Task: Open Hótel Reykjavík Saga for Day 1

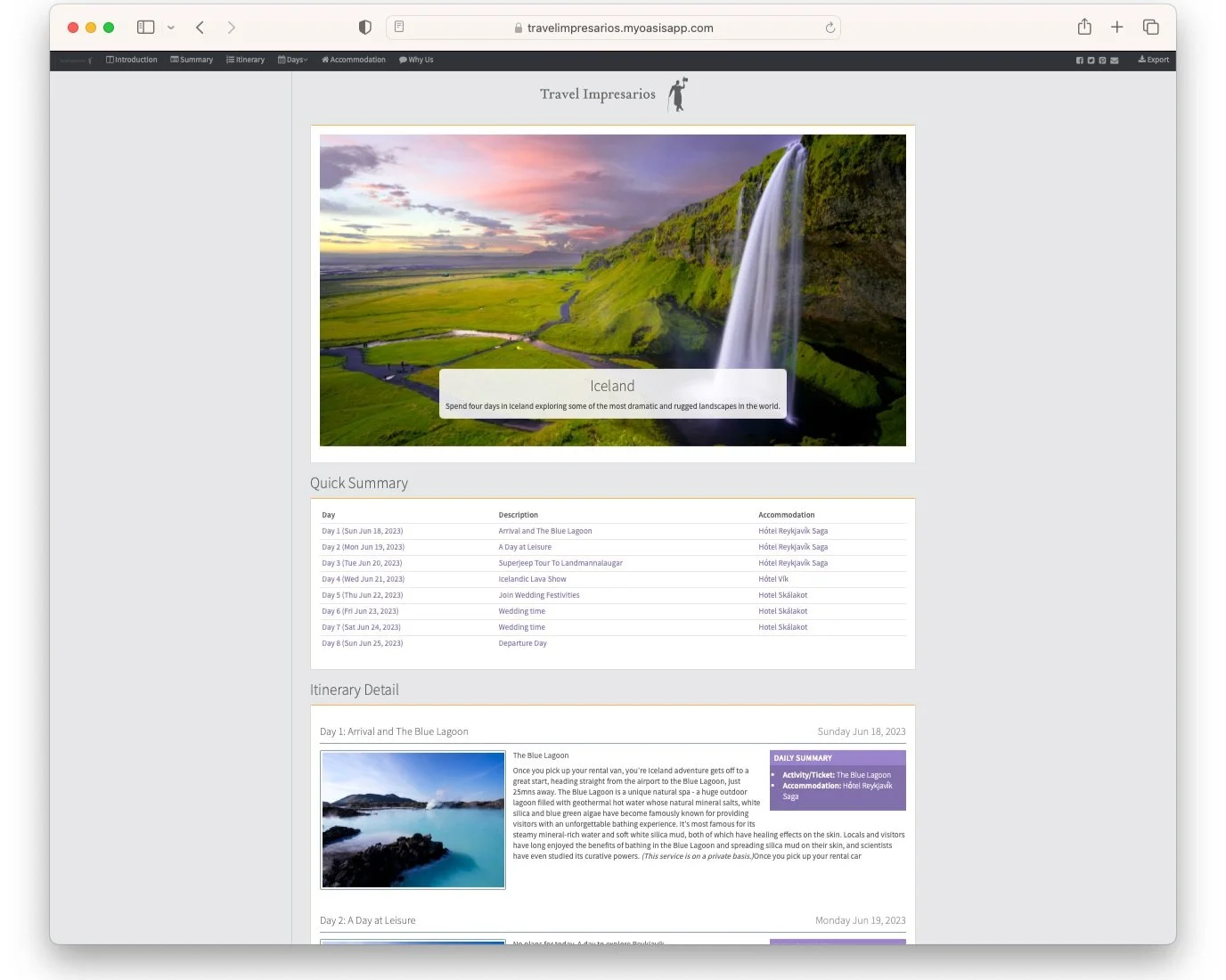Action: [x=793, y=531]
